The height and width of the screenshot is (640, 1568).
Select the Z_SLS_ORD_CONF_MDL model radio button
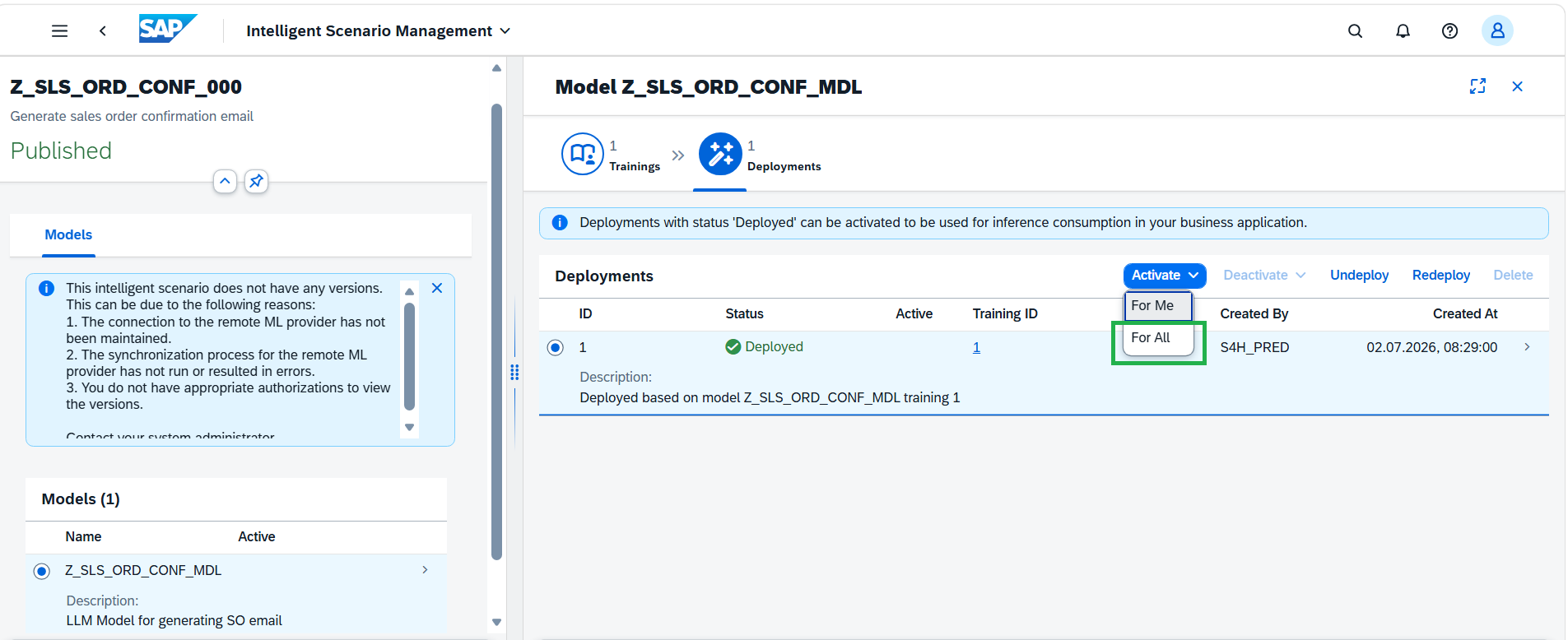click(41, 571)
